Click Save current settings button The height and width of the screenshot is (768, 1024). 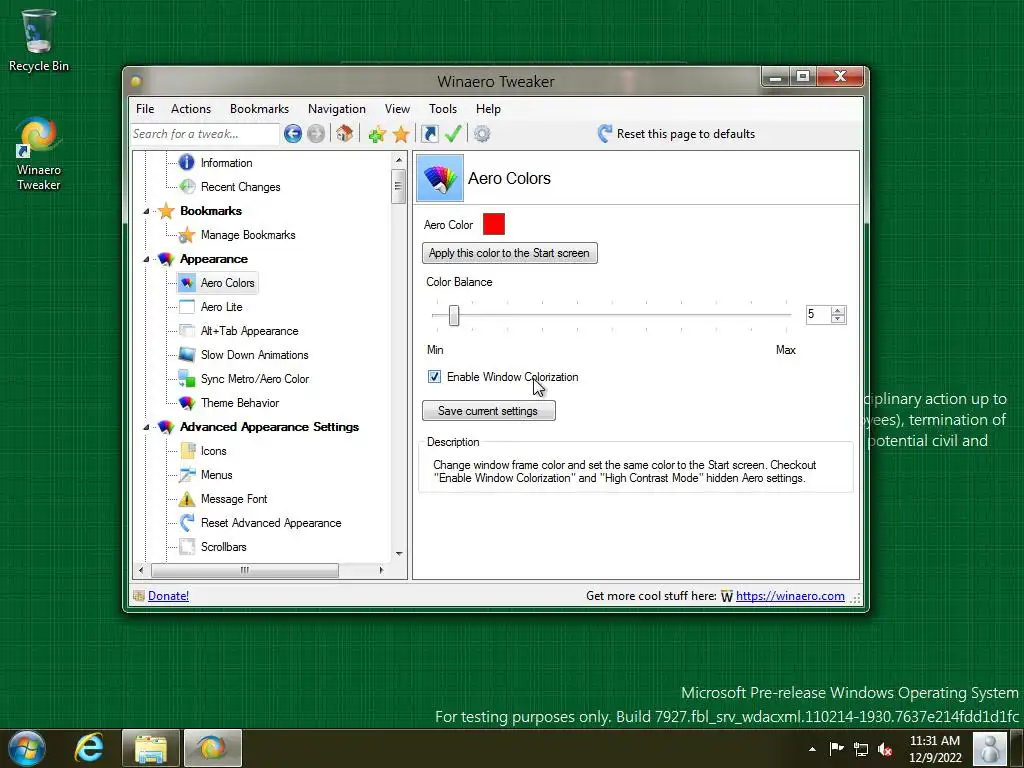coord(488,411)
